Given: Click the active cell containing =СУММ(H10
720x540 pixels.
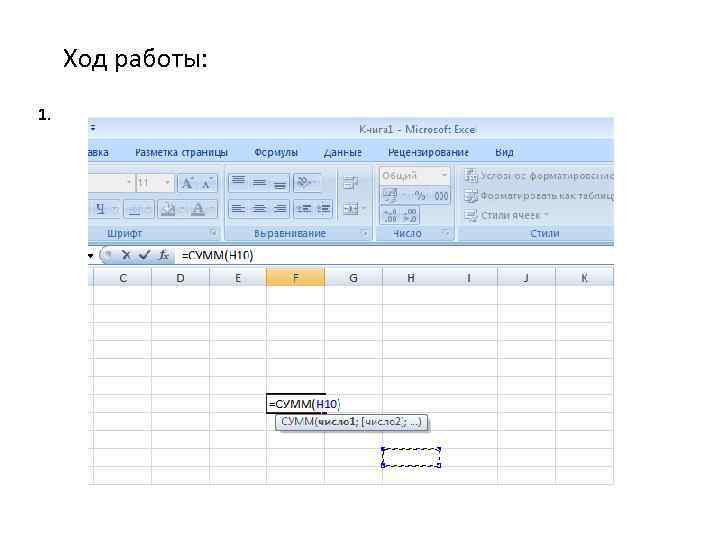Looking at the screenshot, I should 296,404.
